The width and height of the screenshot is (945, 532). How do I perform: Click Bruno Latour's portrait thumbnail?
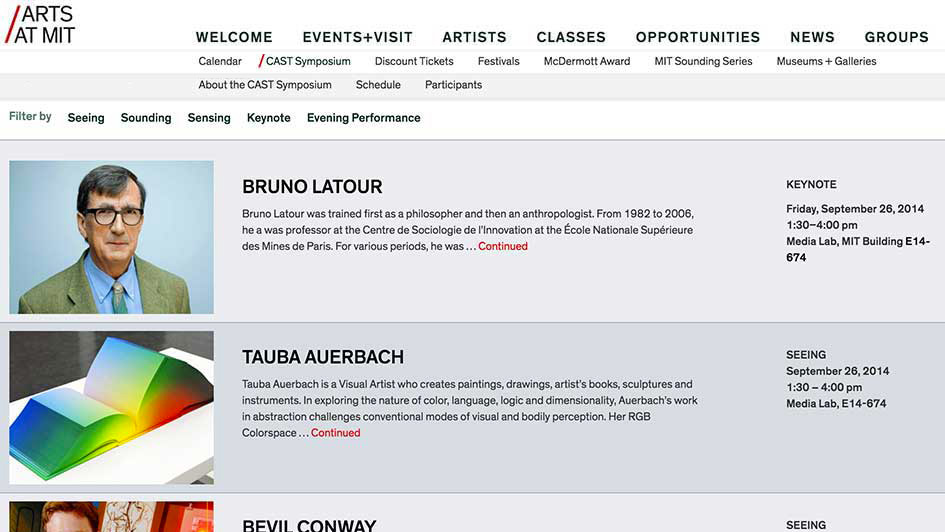(x=111, y=237)
